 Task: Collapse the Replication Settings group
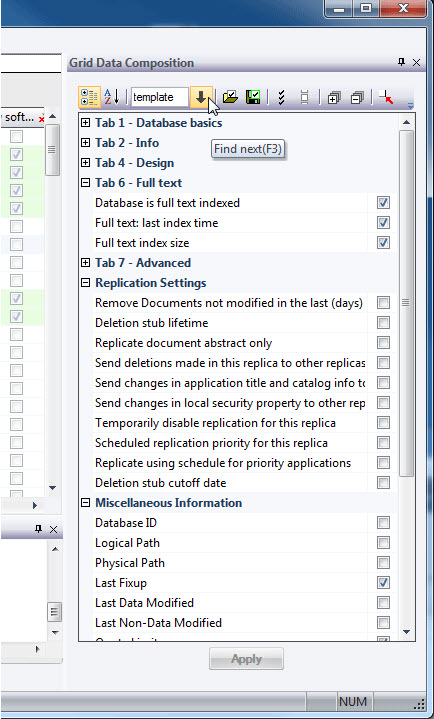85,283
